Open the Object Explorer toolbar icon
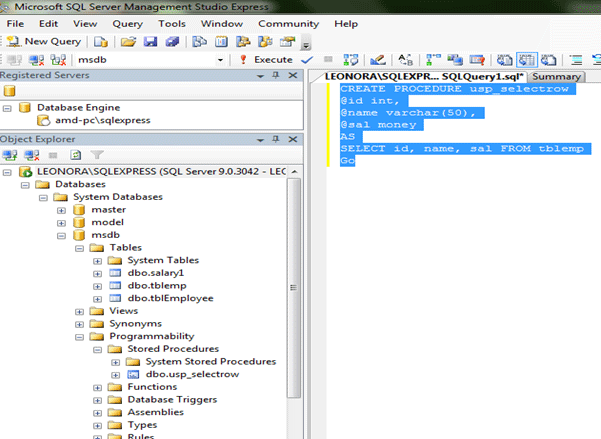The image size is (601, 439). pyautogui.click(x=243, y=41)
